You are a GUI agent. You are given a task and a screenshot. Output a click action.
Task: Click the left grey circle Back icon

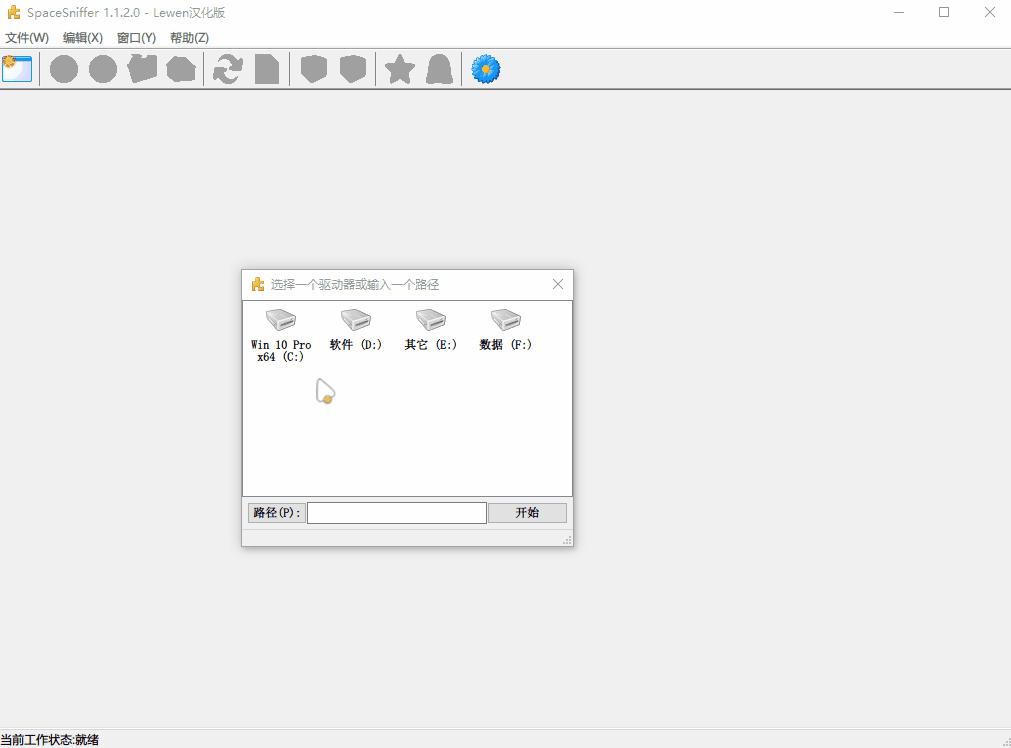coord(64,69)
